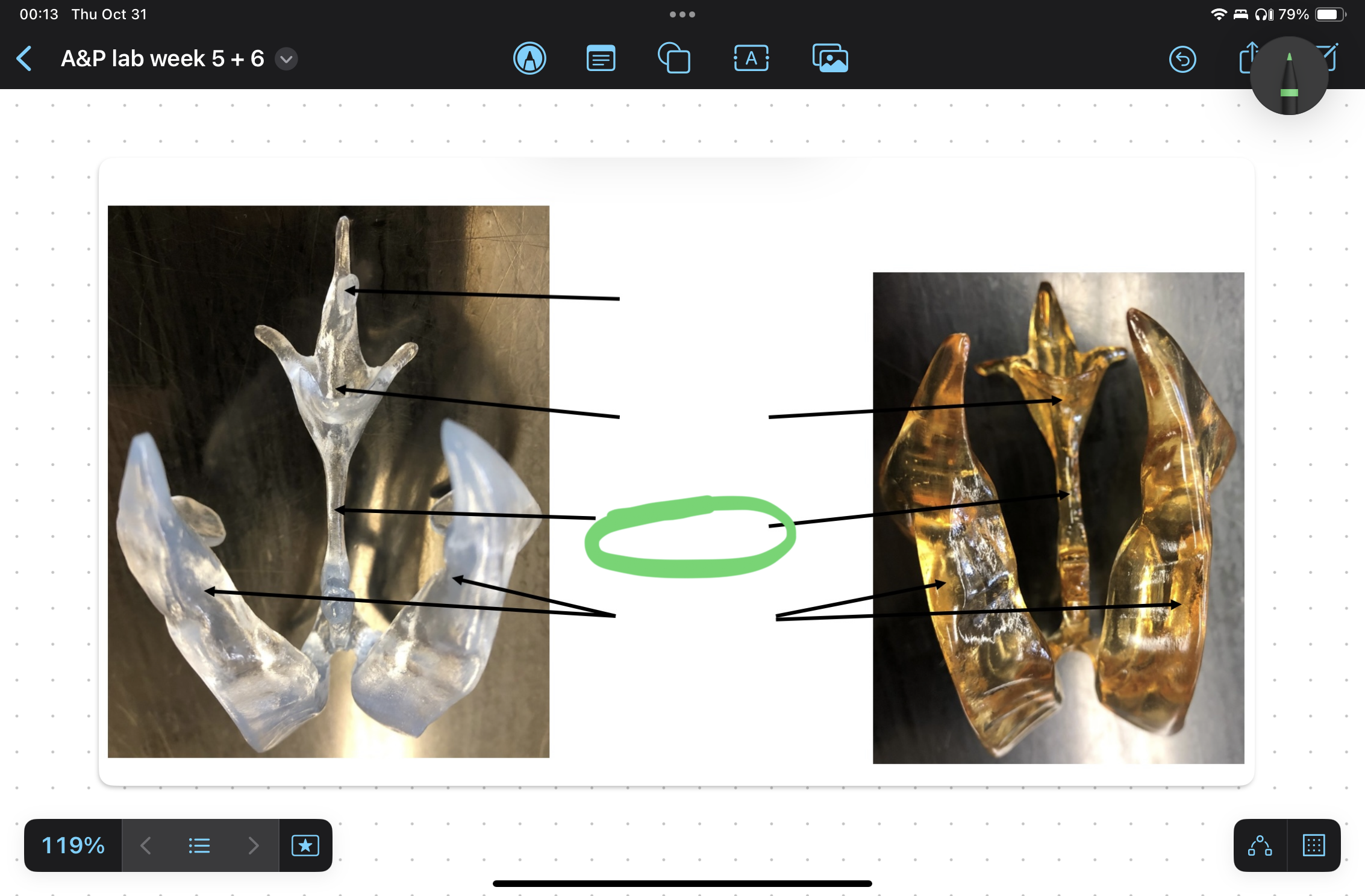This screenshot has width=1365, height=896.
Task: Add a scene with the star button
Action: [x=305, y=845]
